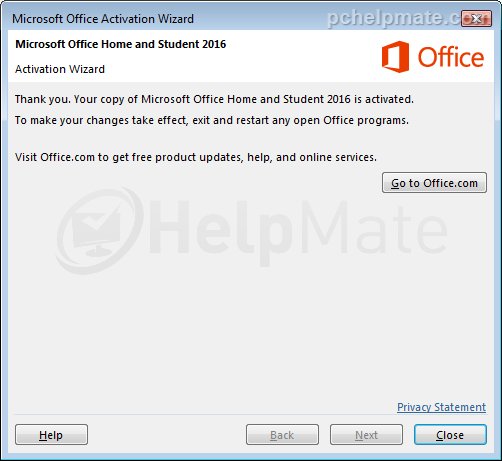The height and width of the screenshot is (461, 502).
Task: Click the Visit Office.com free updates text
Action: [x=196, y=157]
